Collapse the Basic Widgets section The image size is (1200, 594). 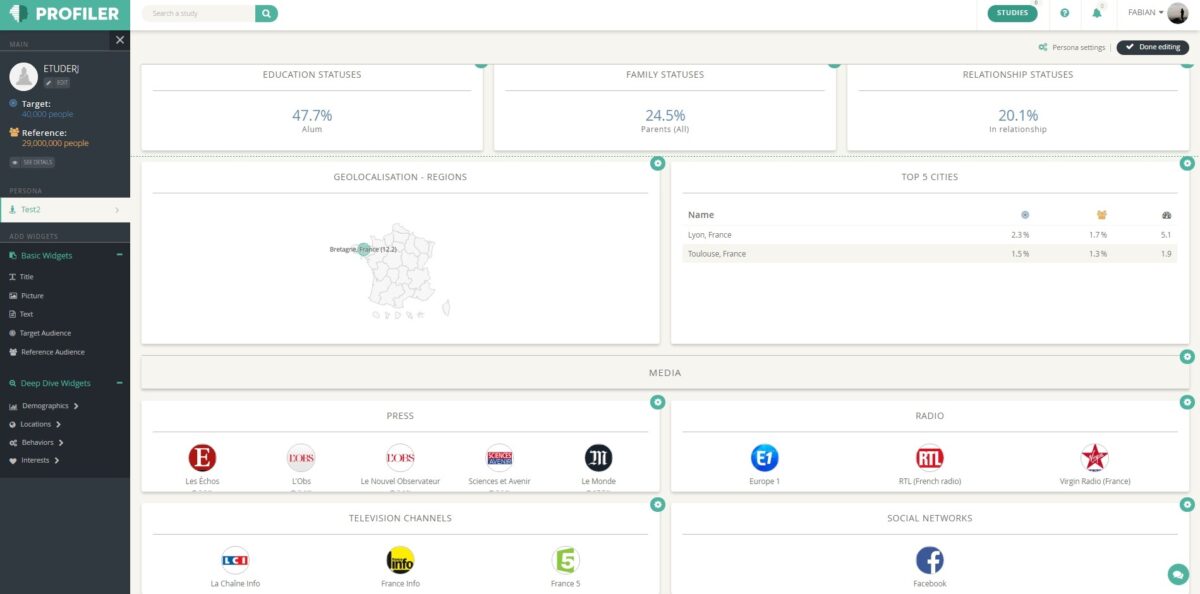120,255
